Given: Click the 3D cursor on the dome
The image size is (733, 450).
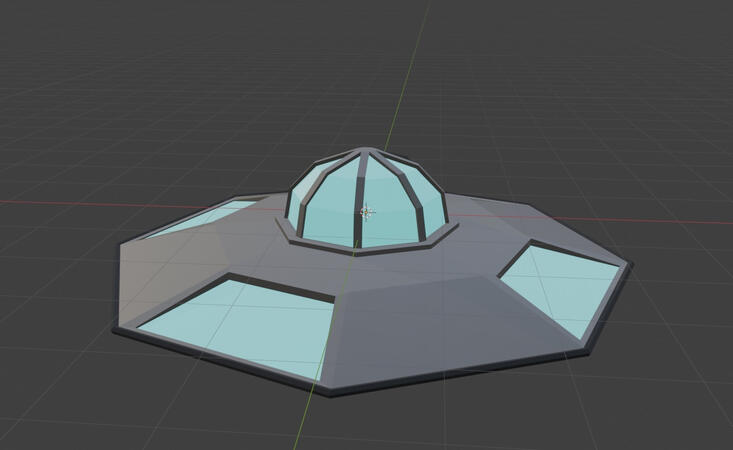Looking at the screenshot, I should [367, 212].
